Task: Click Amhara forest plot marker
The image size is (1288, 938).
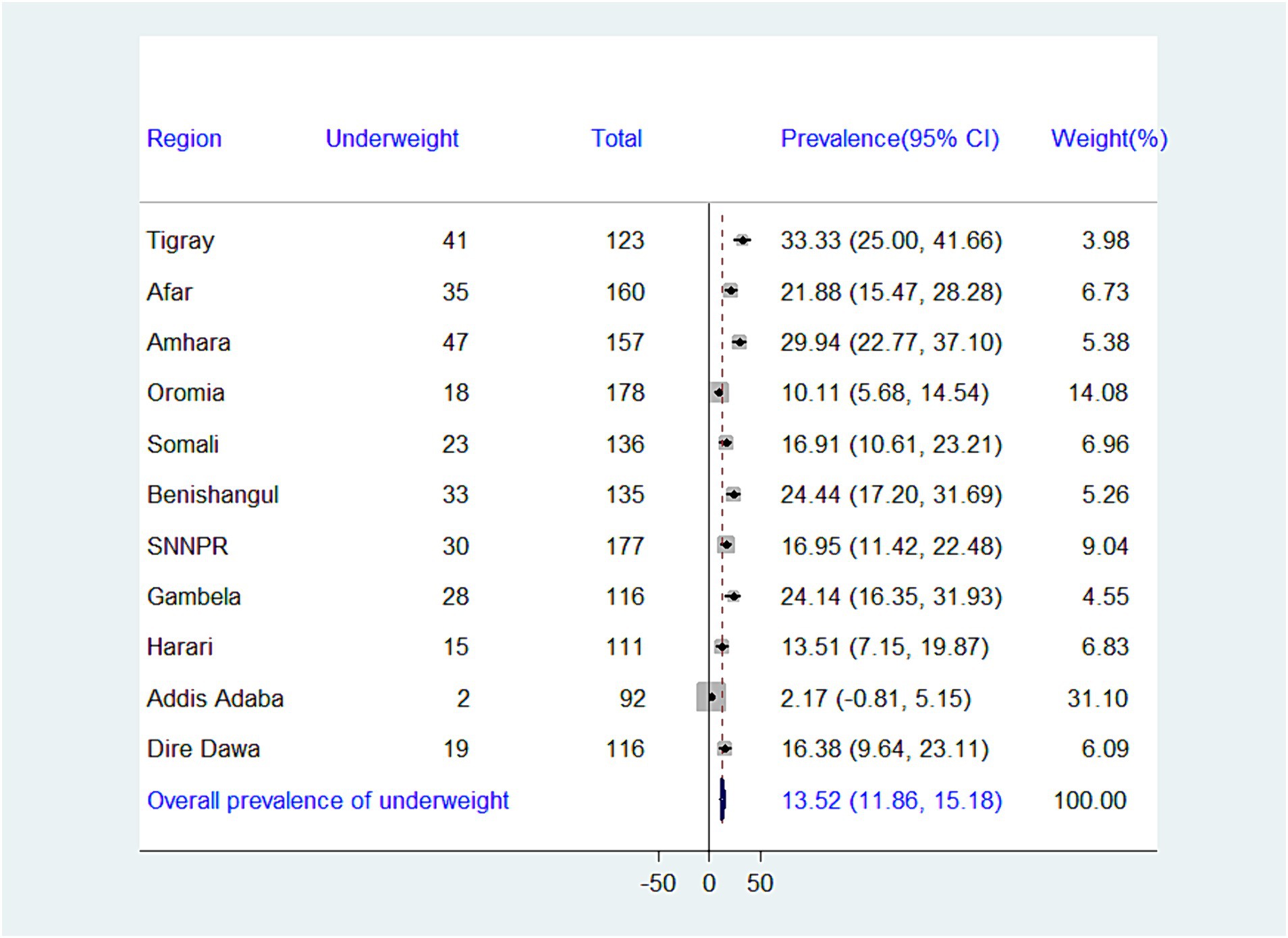Action: click(739, 342)
